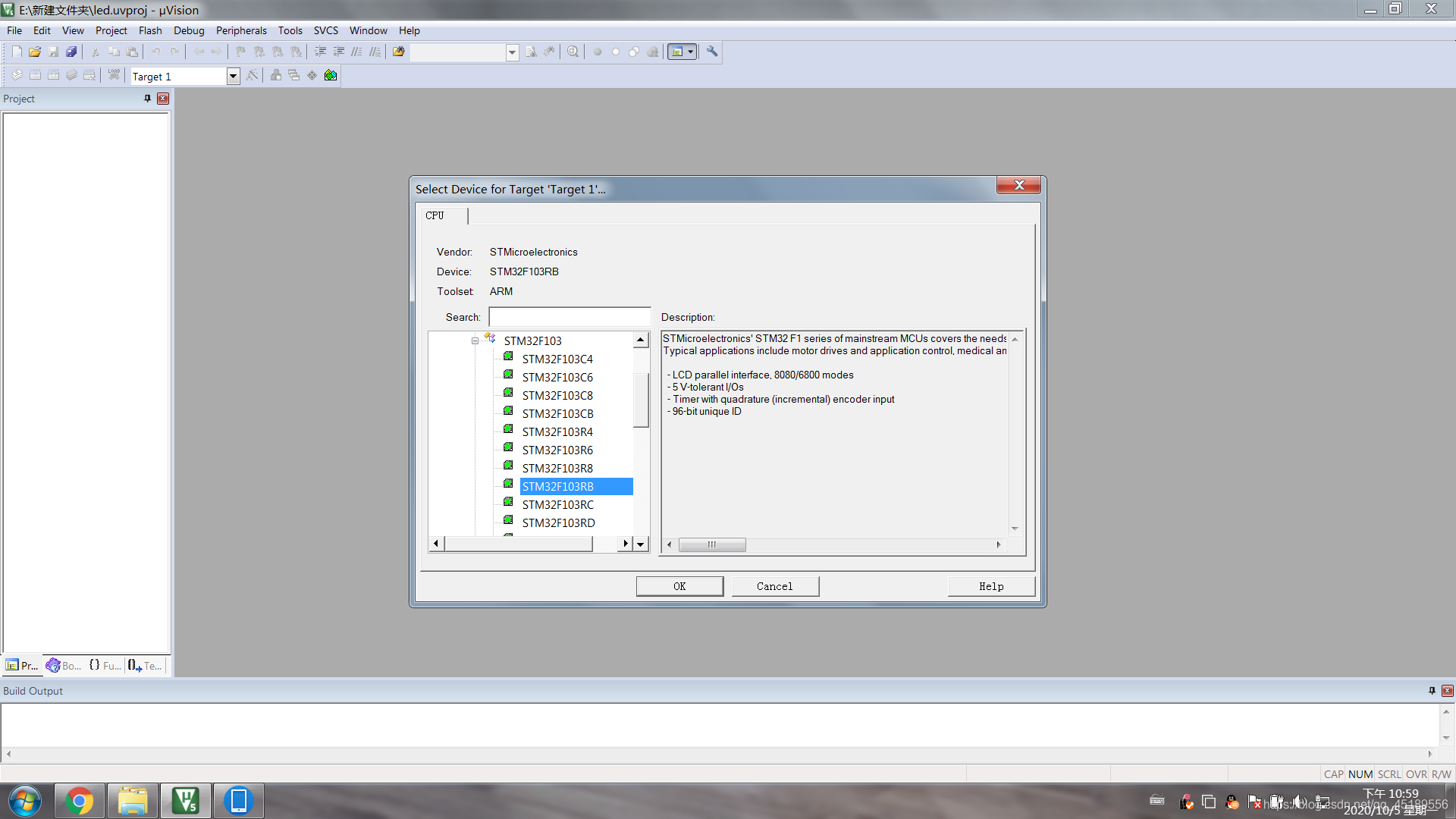The image size is (1456, 819).
Task: Open the Project menu
Action: click(111, 30)
